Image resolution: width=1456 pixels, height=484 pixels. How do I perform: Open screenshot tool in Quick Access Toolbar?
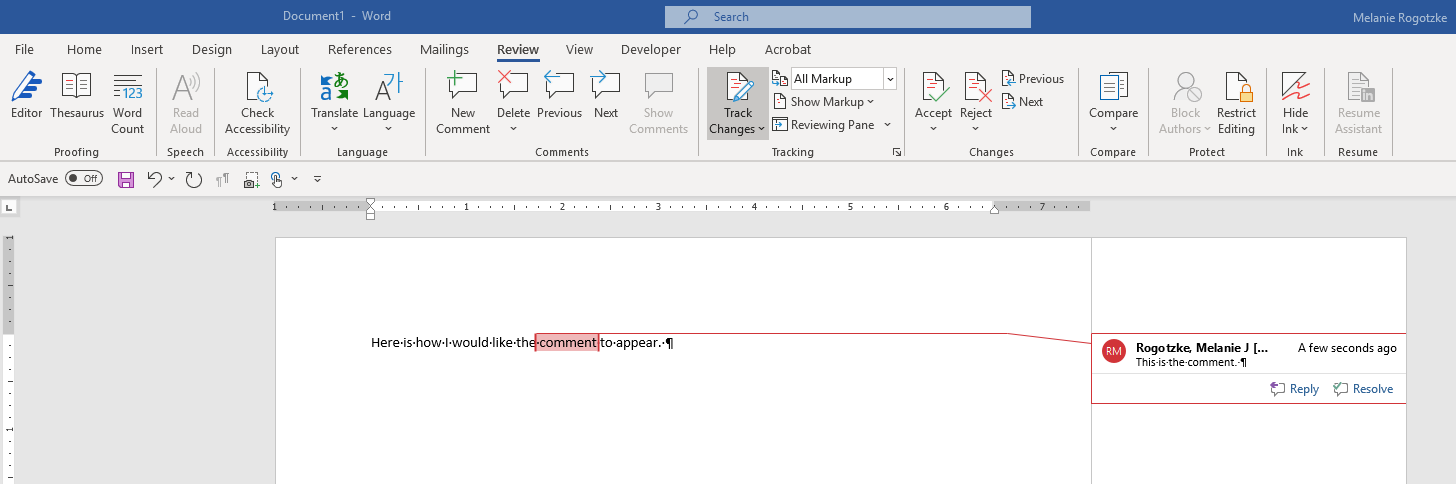pos(252,179)
